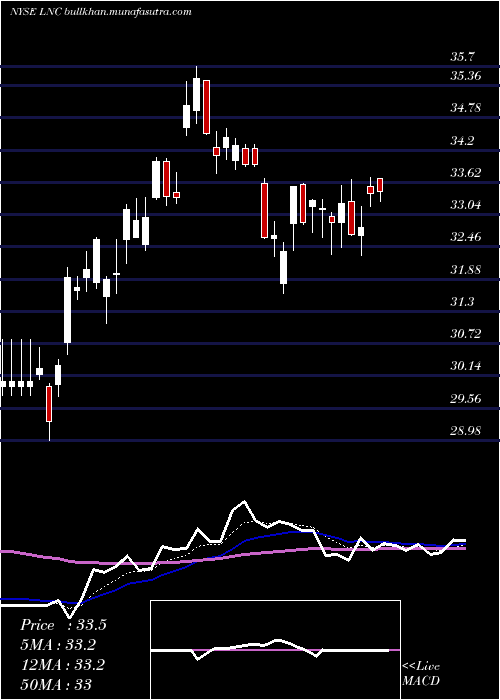
Task: Click the tallest white candlestick near 31.3
Action: point(67,310)
